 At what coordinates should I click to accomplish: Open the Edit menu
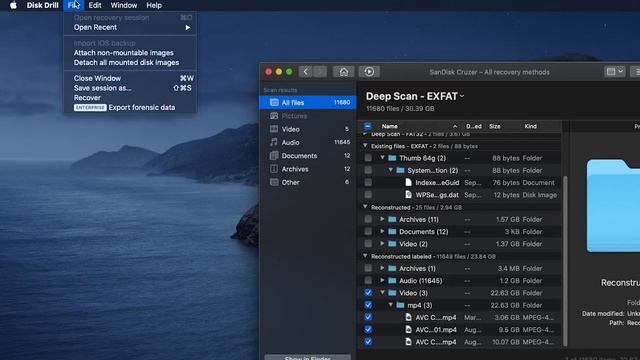tap(95, 5)
